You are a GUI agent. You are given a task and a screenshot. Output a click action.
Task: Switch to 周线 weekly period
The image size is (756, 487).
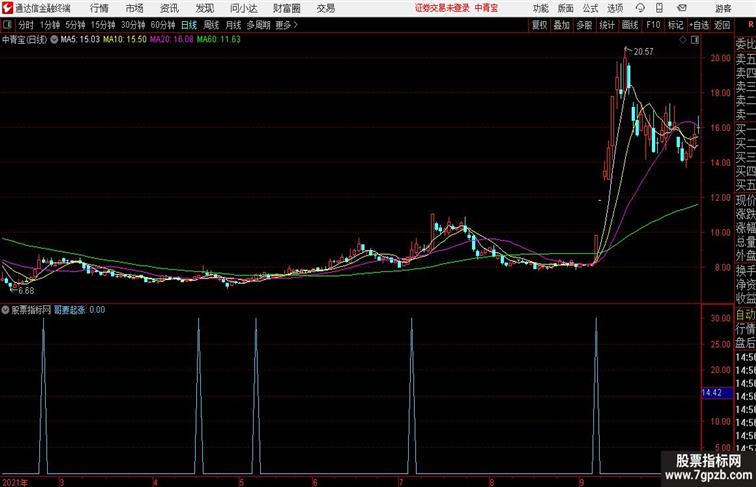coord(211,25)
